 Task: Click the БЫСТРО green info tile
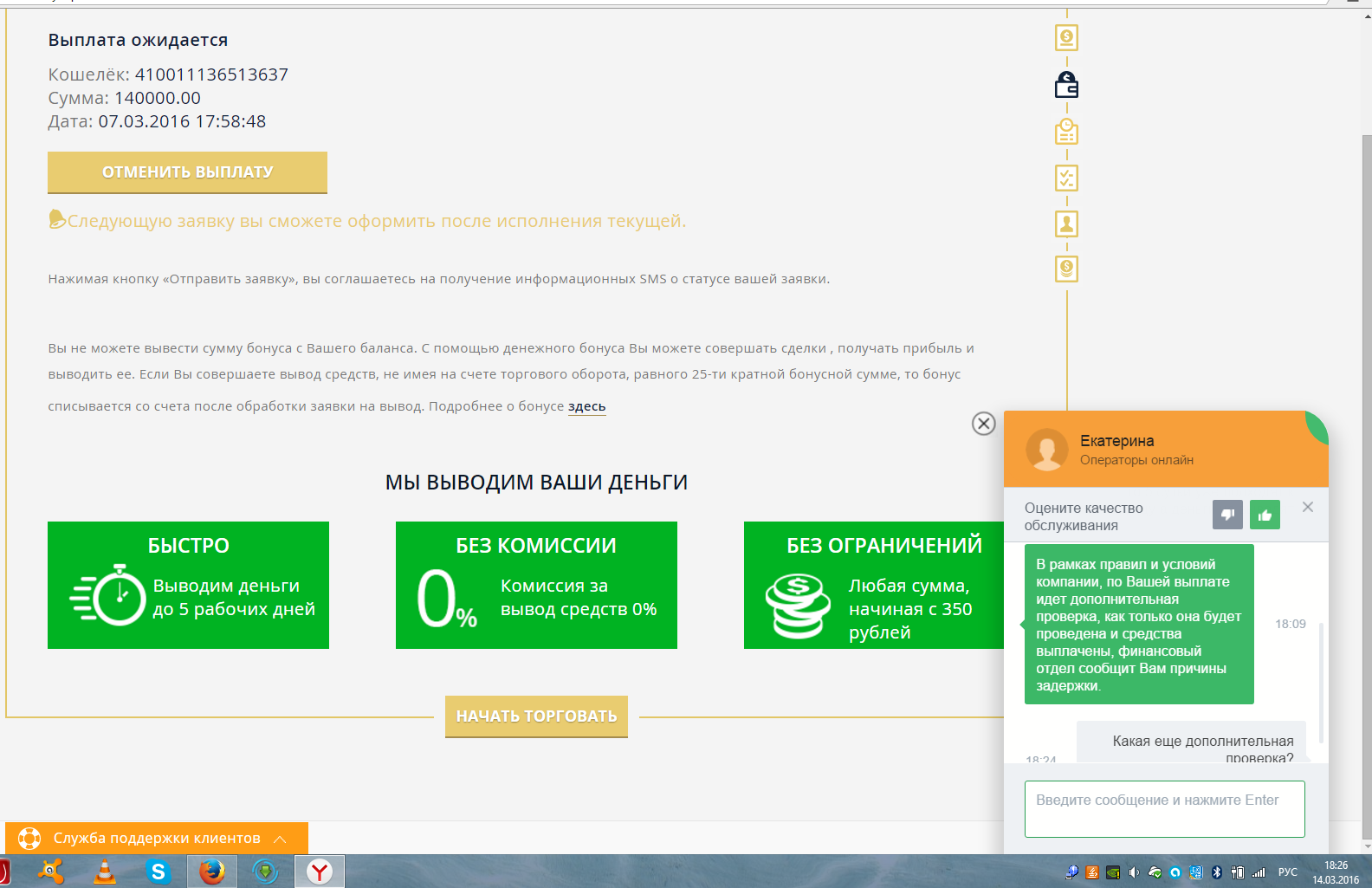(x=188, y=585)
